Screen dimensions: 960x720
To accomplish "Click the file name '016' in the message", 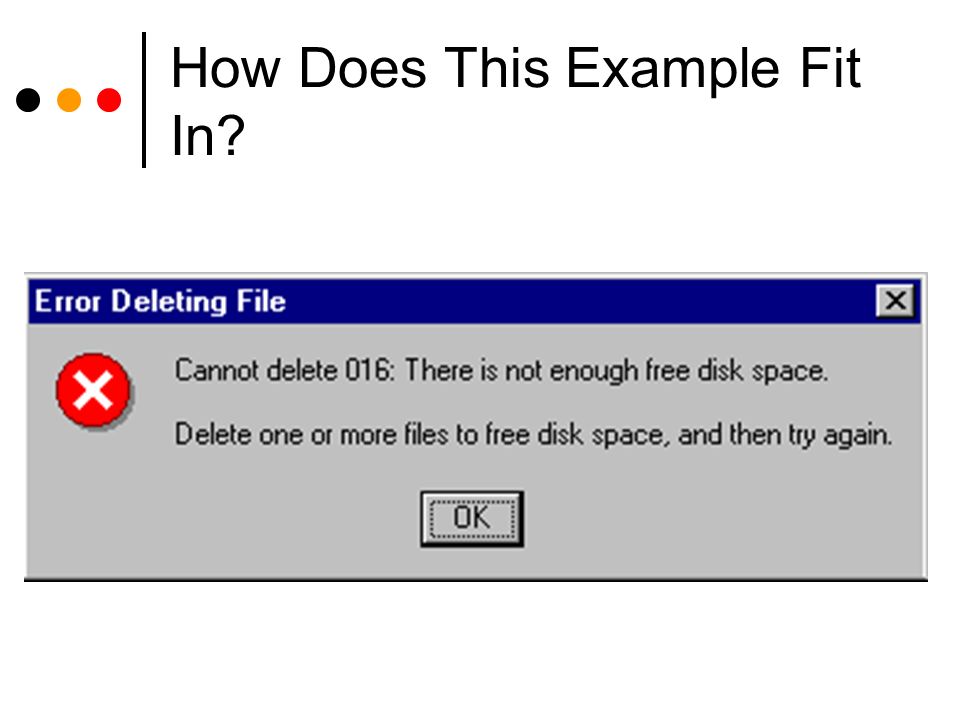I will 367,370.
